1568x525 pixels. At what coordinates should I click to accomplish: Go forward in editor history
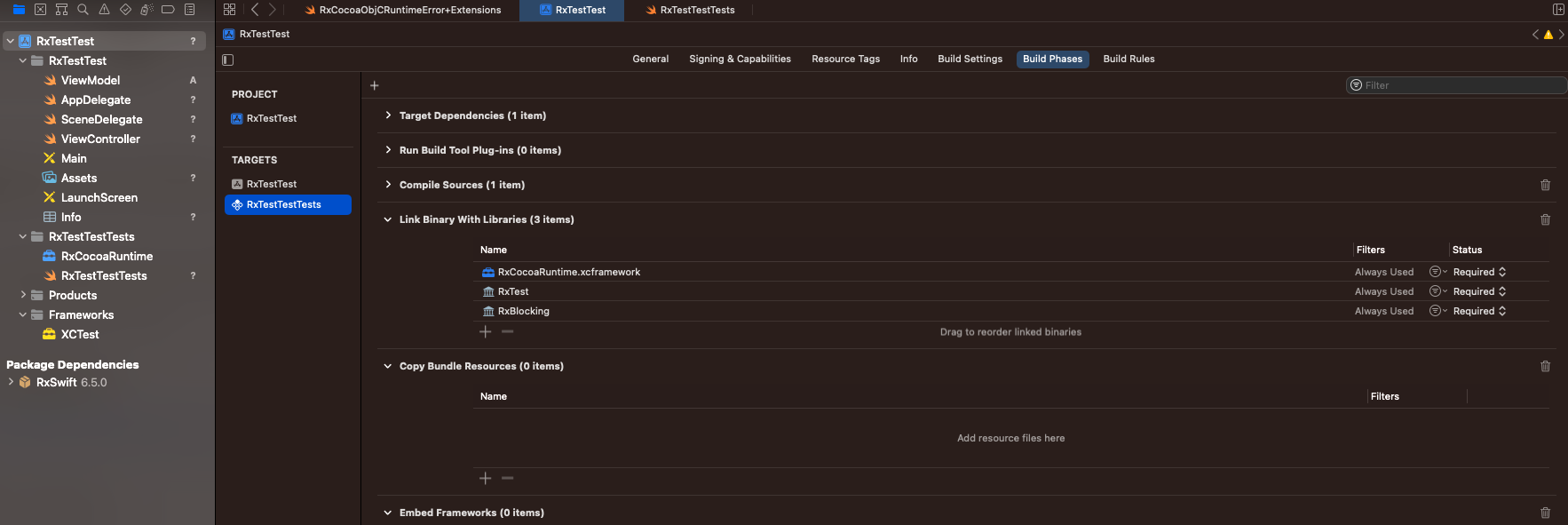click(273, 10)
